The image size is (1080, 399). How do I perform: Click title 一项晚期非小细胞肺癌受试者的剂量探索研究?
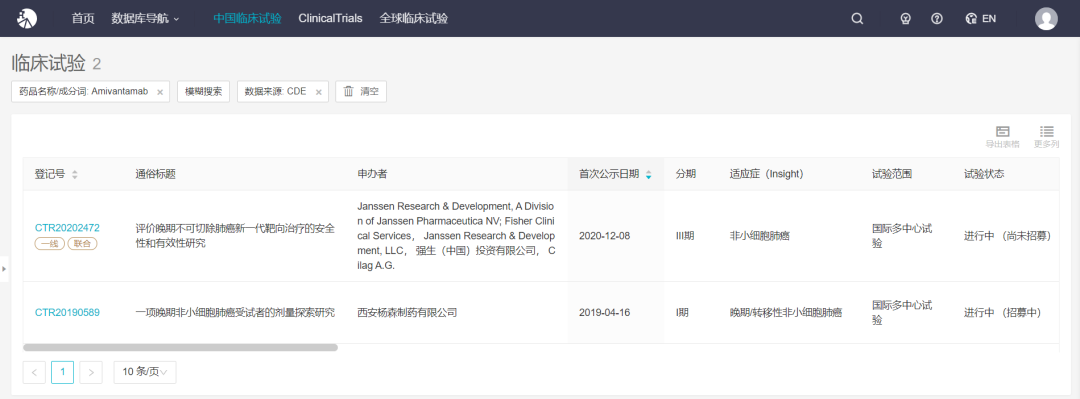pyautogui.click(x=236, y=312)
